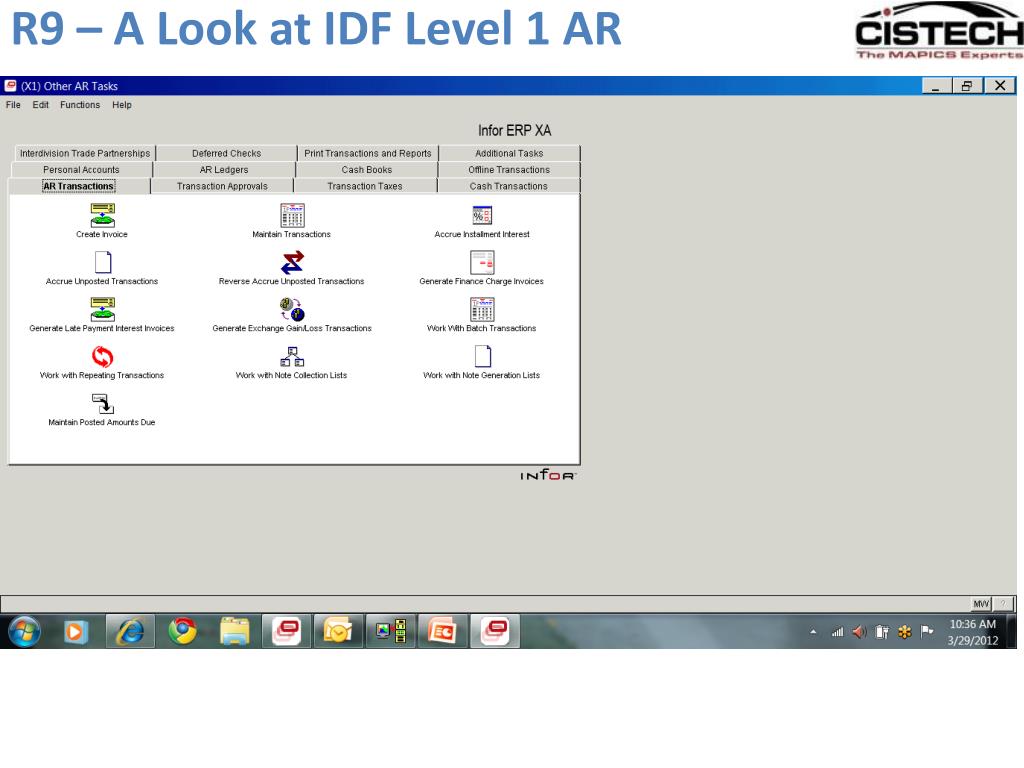The image size is (1024, 768).
Task: Switch to Interdivision Trade Partnerships tab
Action: pos(85,153)
